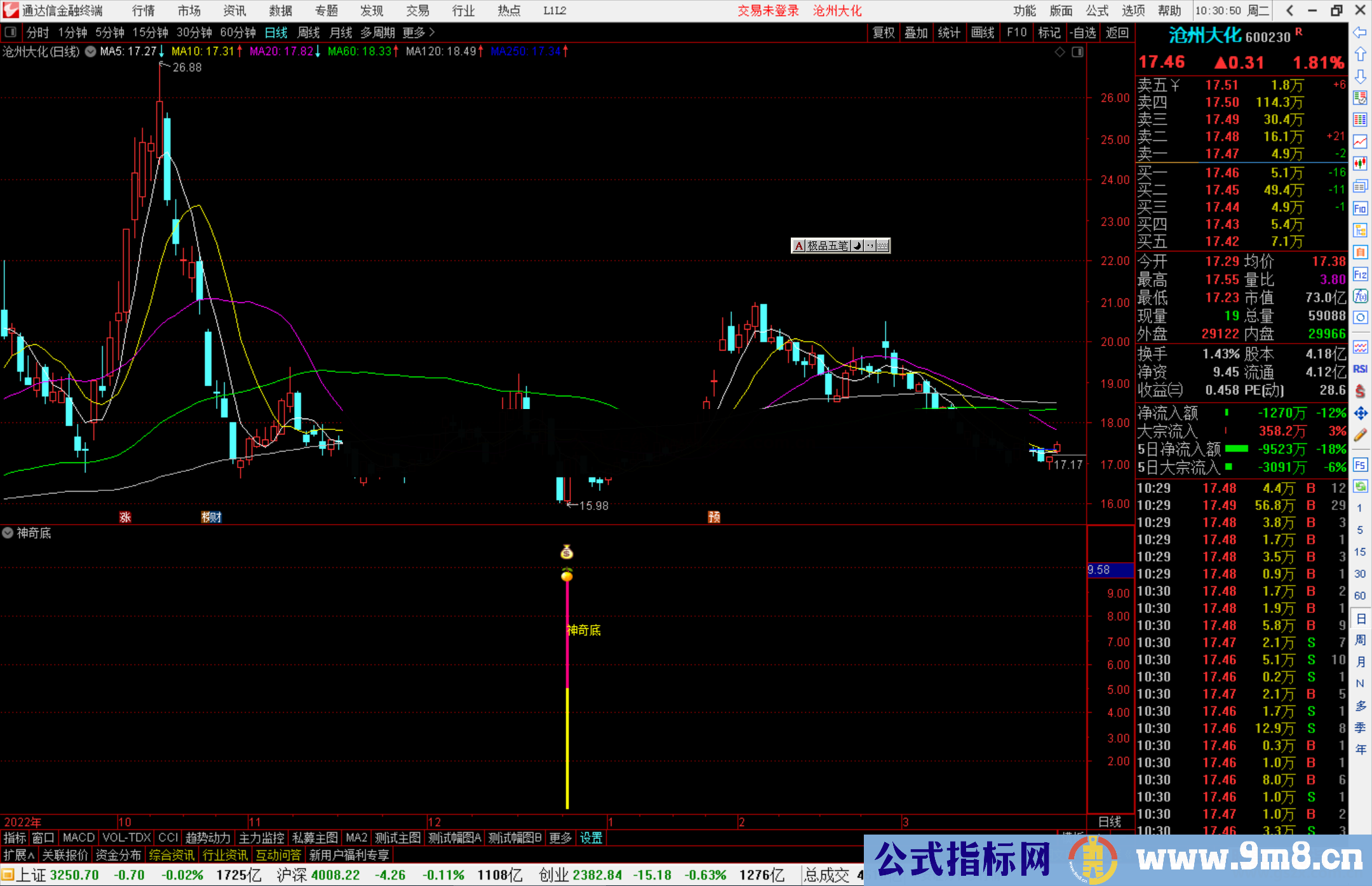
Task: Switch to 1-minute period in sidebar
Action: click(1359, 508)
